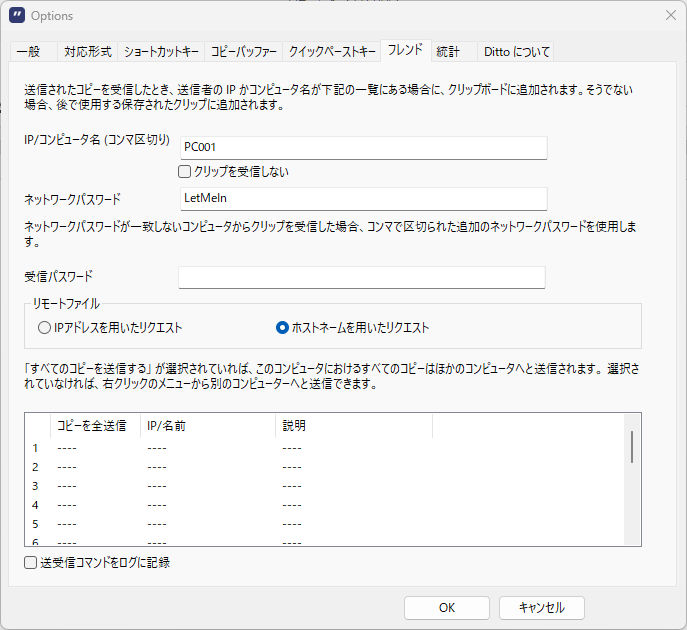Click the friends list vertical scrollbar thumb
The height and width of the screenshot is (630, 687).
632,446
